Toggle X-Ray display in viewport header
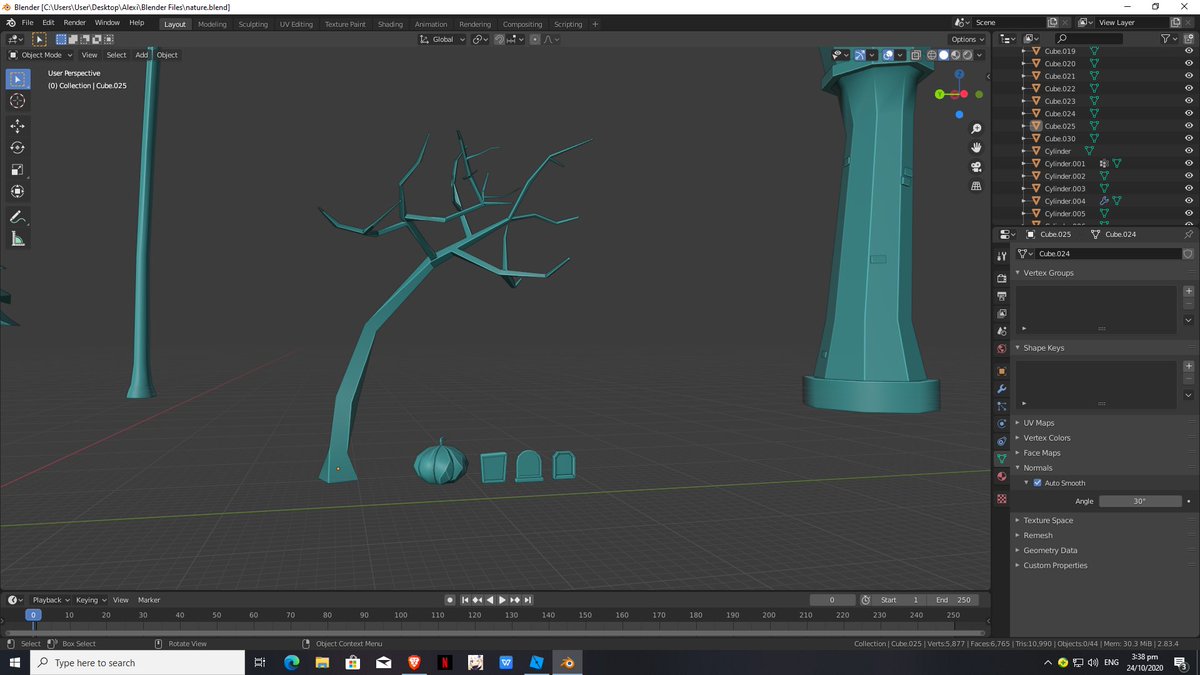1200x675 pixels. (x=918, y=55)
